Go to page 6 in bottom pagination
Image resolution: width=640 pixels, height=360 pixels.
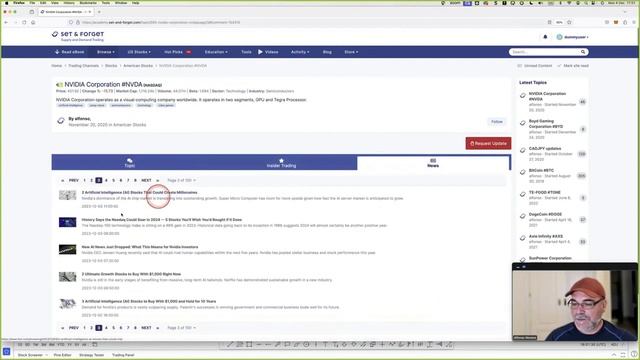[121, 328]
